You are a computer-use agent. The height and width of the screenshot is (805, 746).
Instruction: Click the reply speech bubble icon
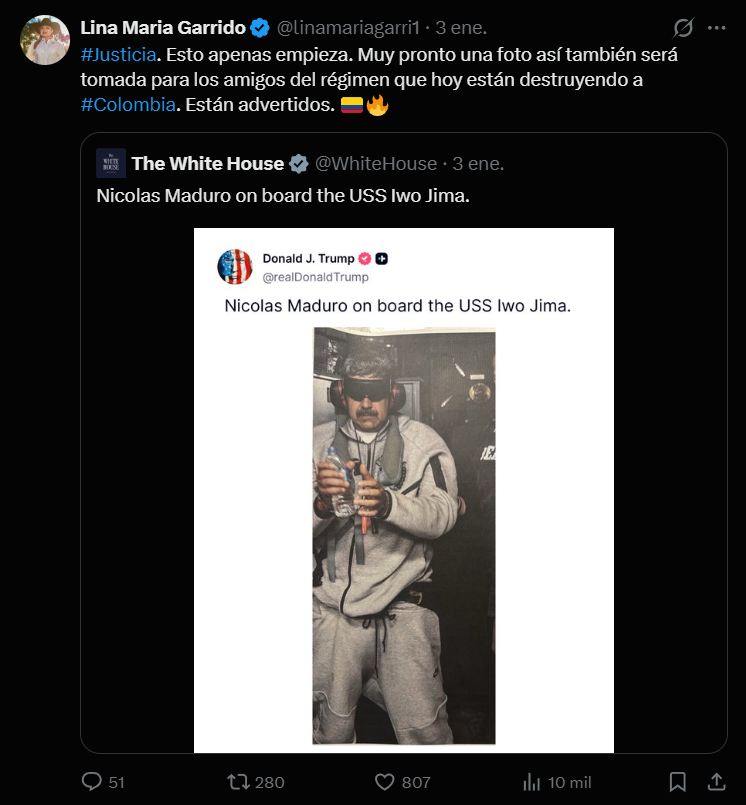click(x=91, y=781)
